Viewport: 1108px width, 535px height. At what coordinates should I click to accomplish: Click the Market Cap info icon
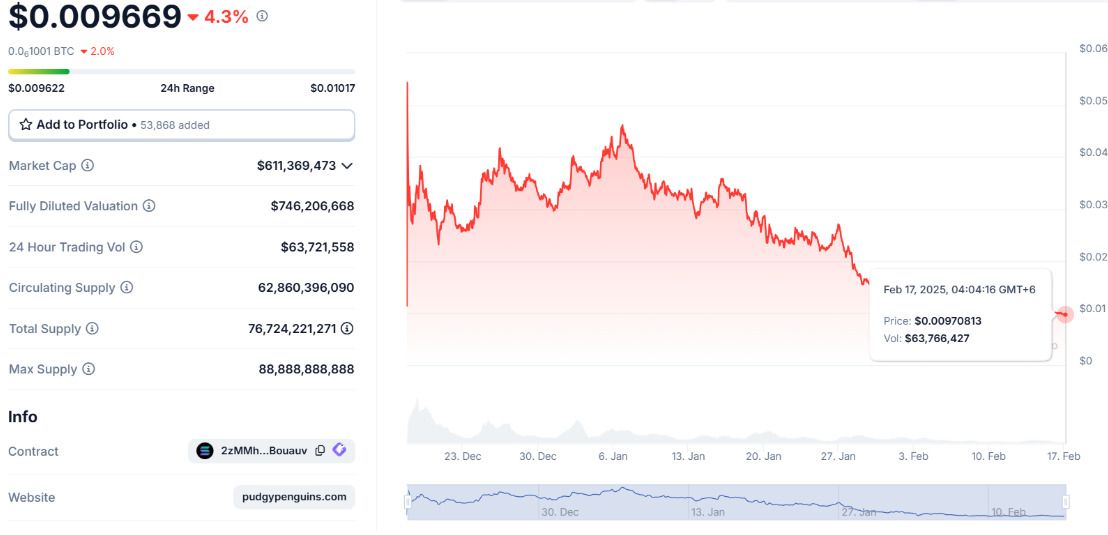tap(88, 165)
